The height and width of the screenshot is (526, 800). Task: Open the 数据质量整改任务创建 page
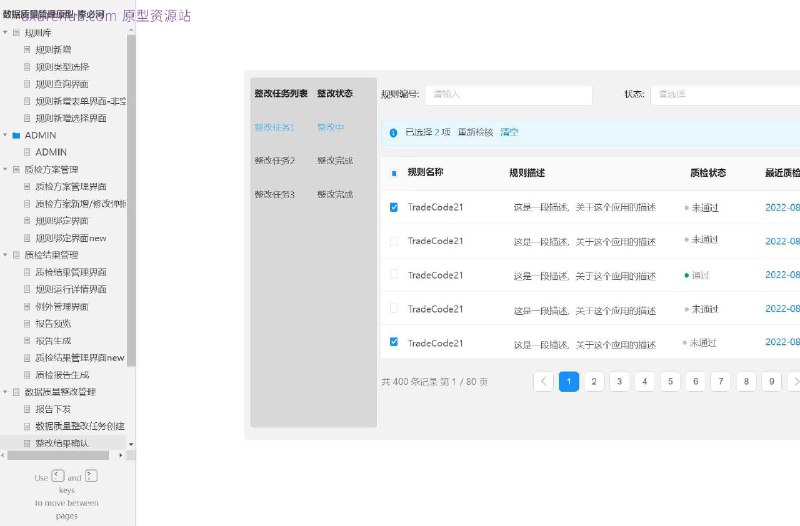click(x=80, y=426)
